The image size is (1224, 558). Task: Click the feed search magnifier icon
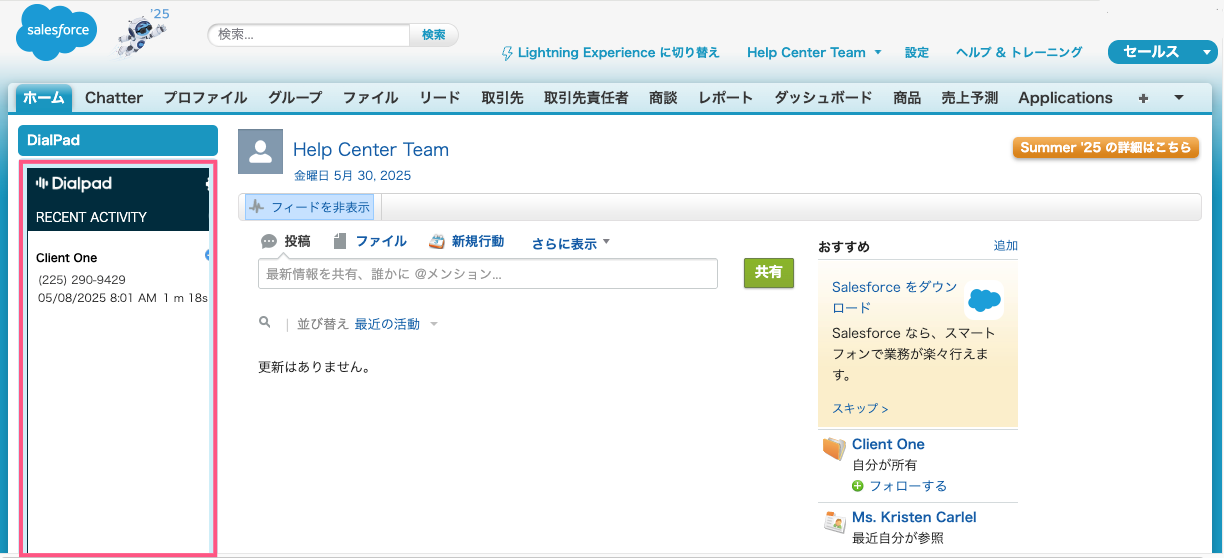(264, 322)
